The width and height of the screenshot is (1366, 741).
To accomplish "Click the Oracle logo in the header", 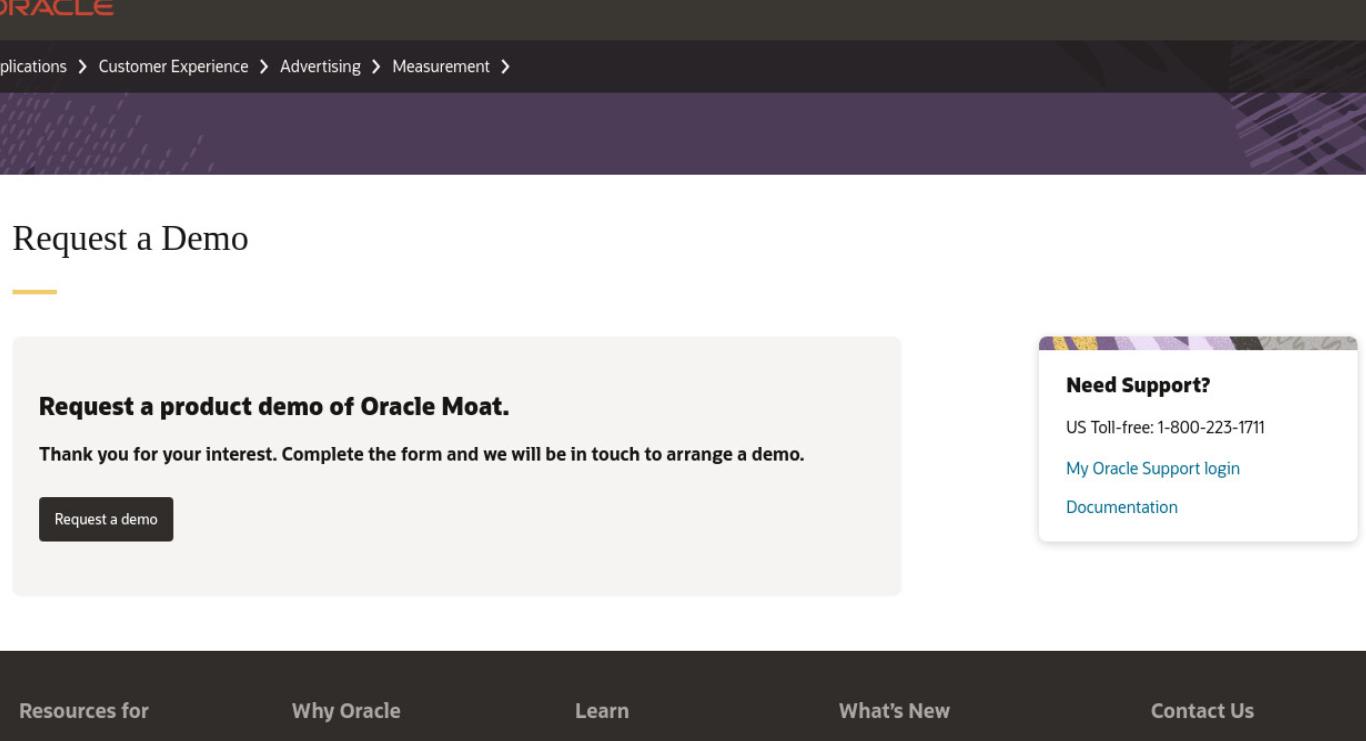I will click(x=55, y=8).
